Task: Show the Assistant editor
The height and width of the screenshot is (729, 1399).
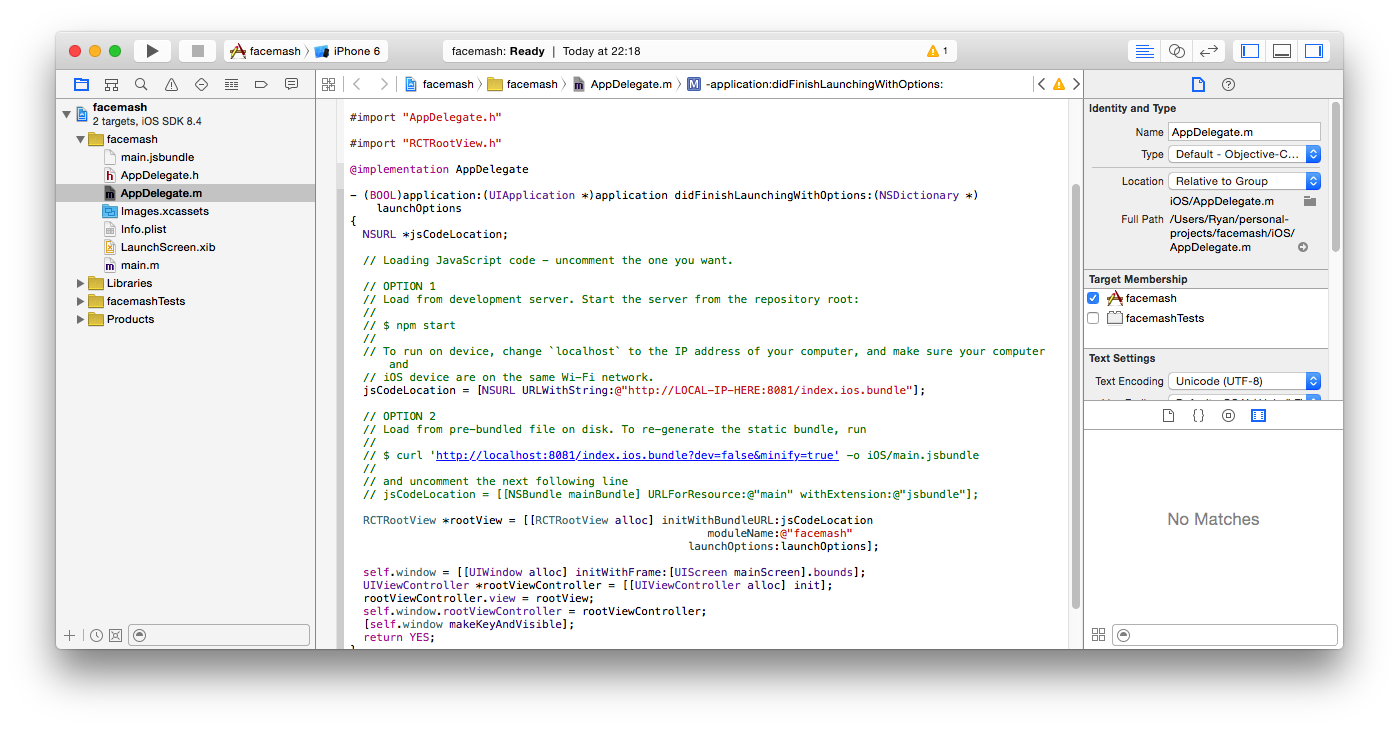Action: [x=1177, y=51]
